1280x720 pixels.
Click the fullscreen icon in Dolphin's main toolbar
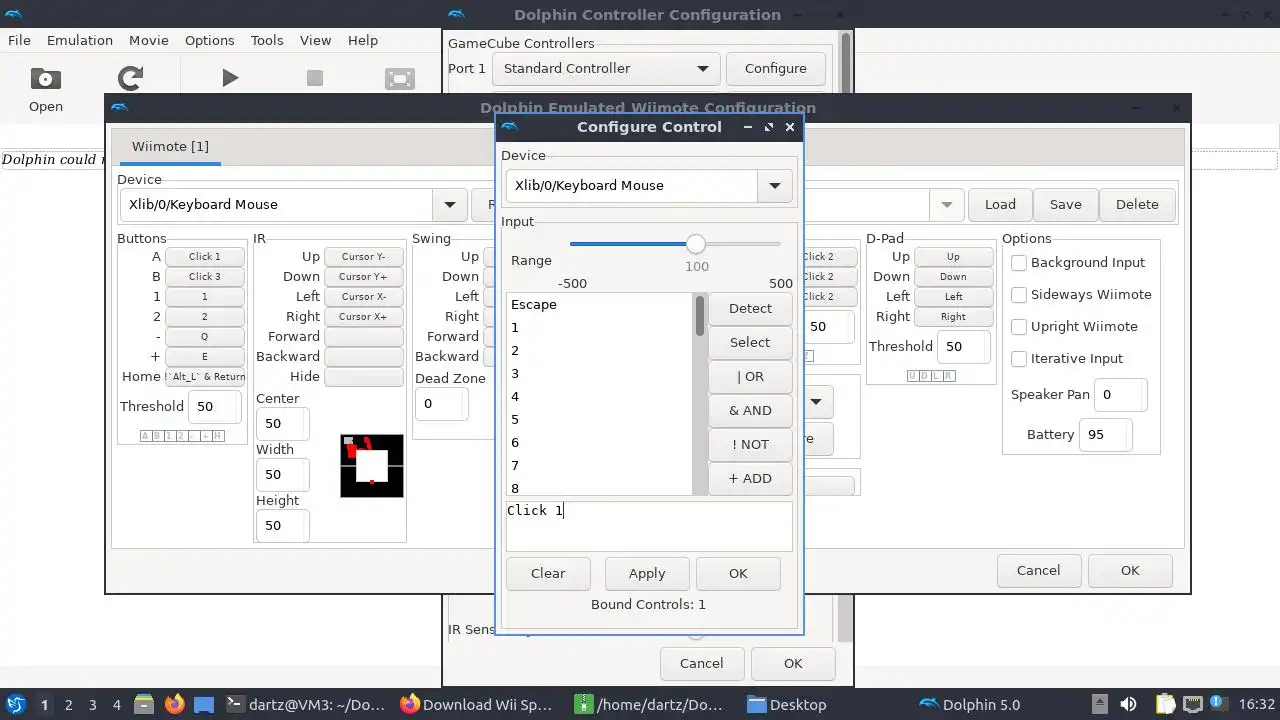pyautogui.click(x=399, y=78)
